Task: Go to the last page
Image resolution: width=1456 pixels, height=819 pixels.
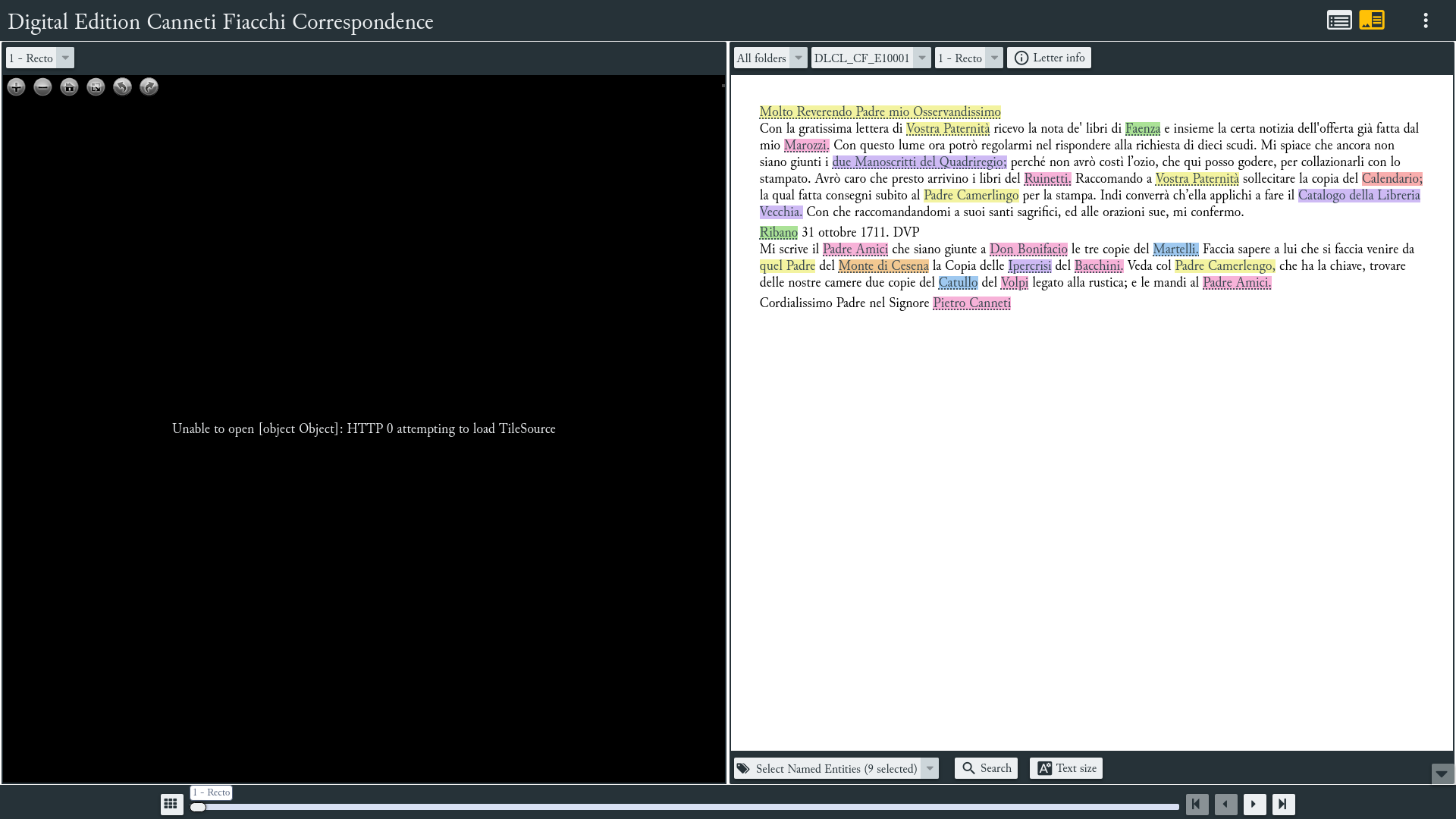Action: (1284, 804)
